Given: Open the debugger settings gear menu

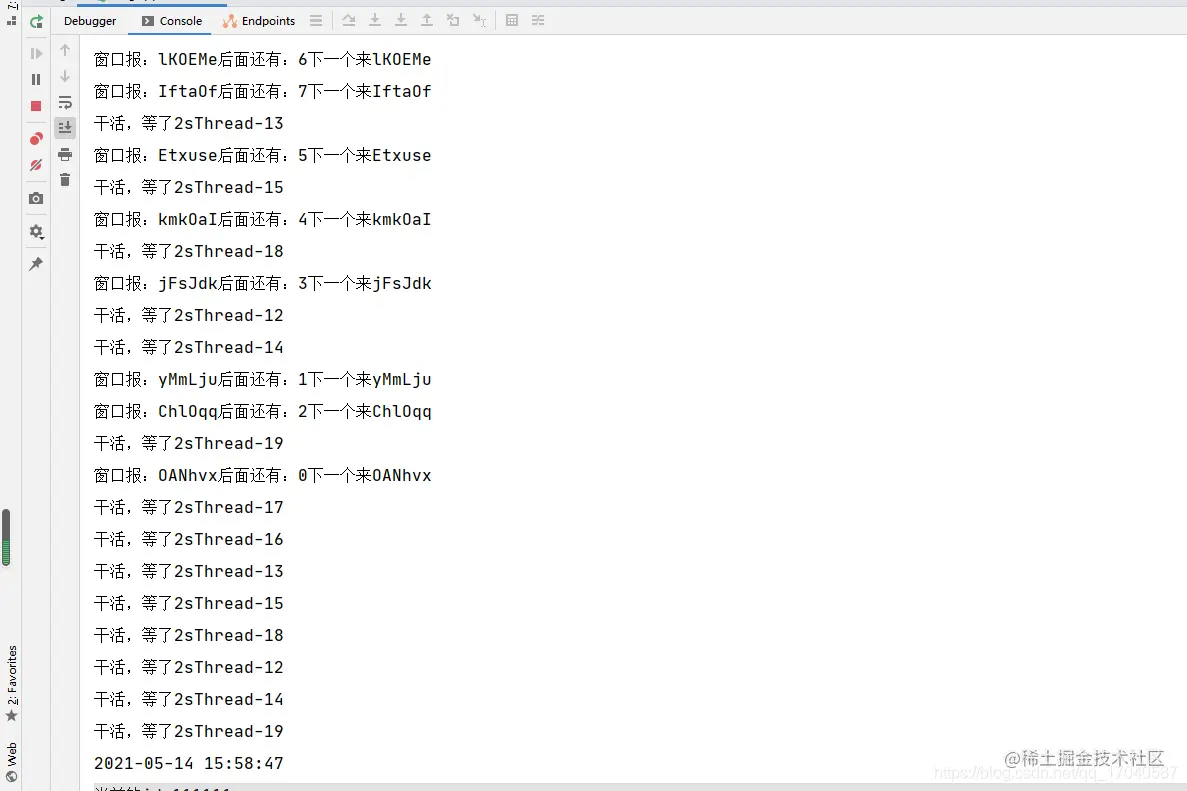Looking at the screenshot, I should click(36, 232).
